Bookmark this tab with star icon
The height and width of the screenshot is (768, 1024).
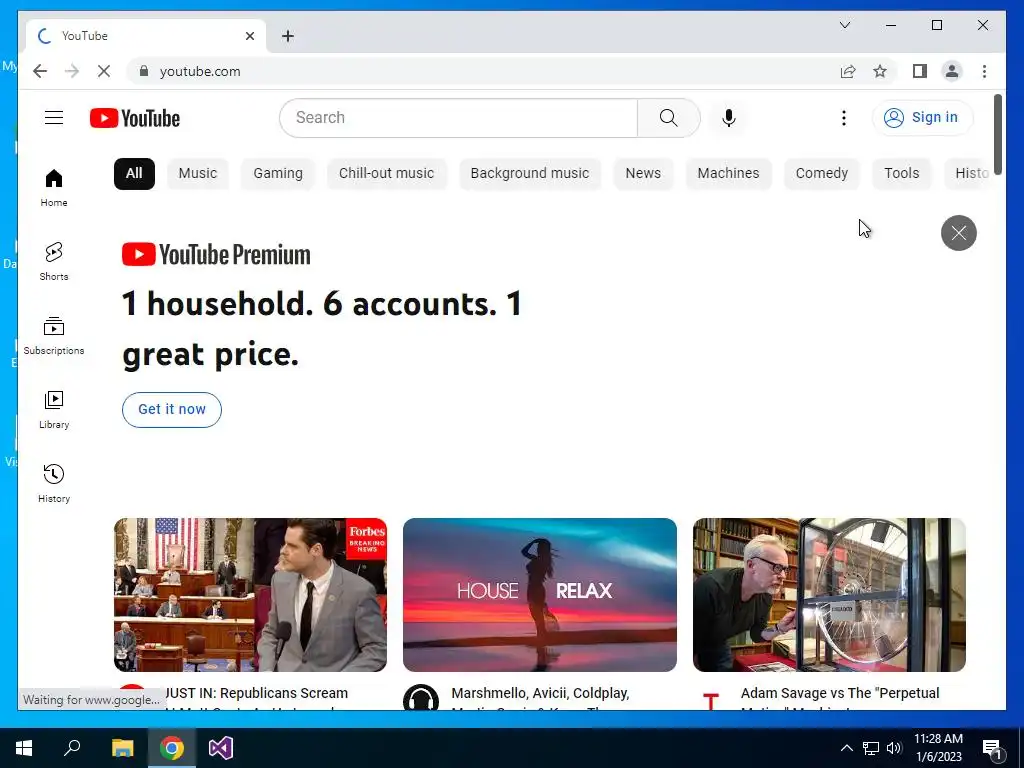click(880, 71)
